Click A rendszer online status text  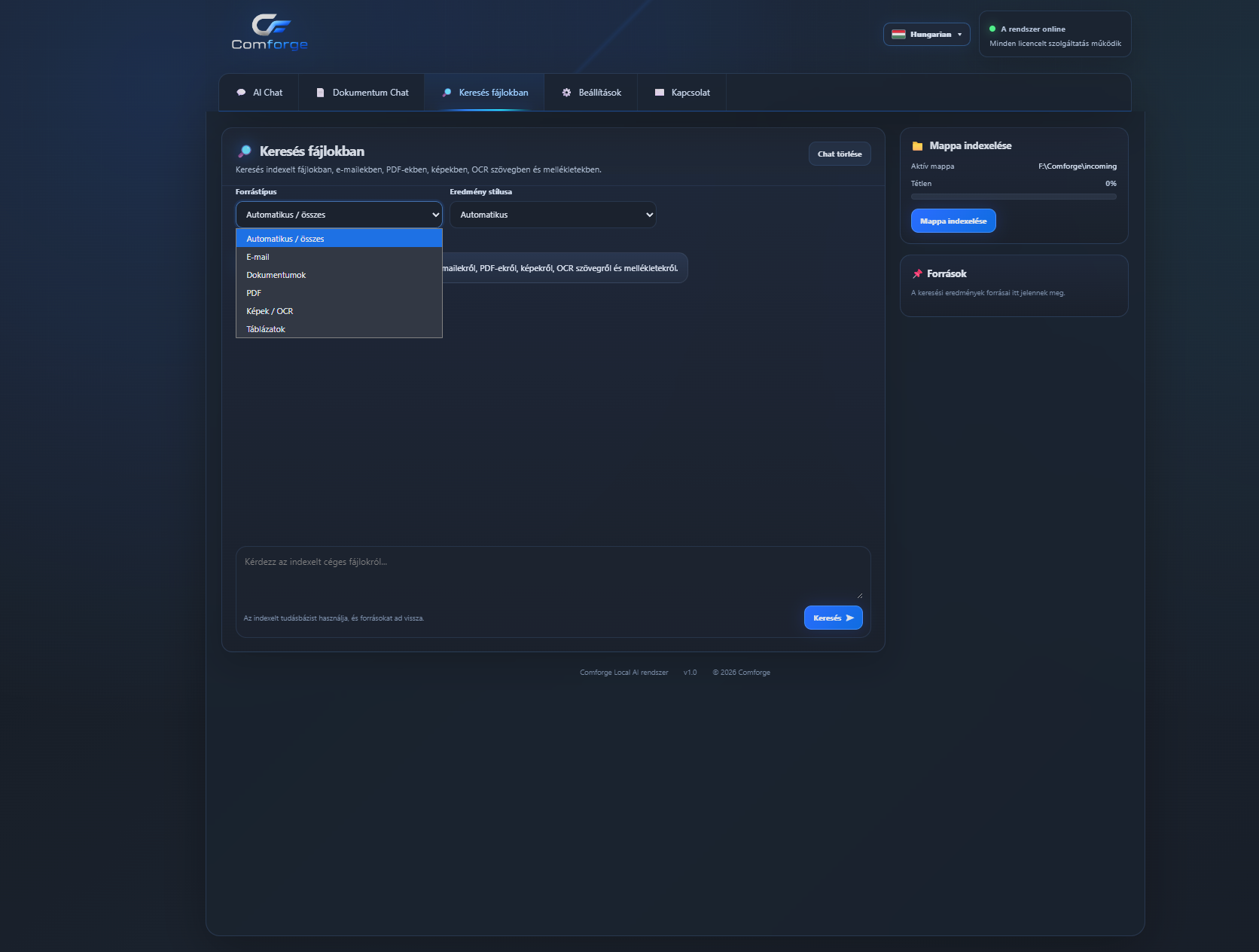coord(1032,29)
